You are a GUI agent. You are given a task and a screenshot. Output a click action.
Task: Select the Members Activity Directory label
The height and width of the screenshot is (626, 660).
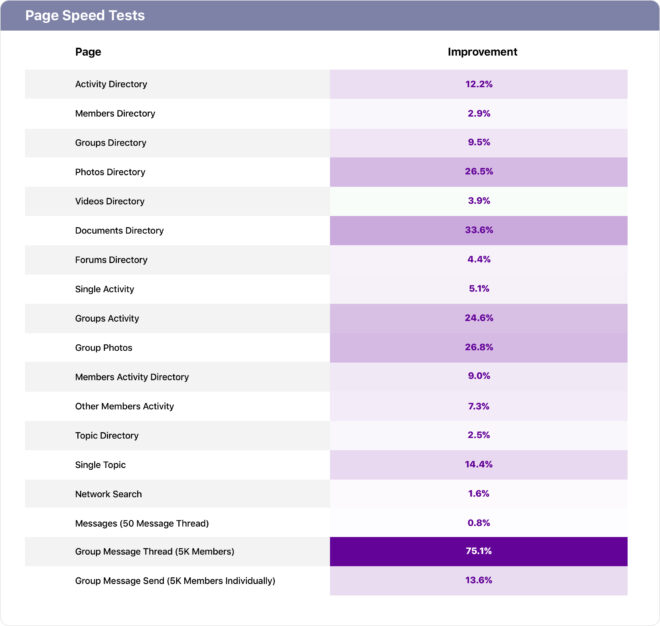[132, 377]
